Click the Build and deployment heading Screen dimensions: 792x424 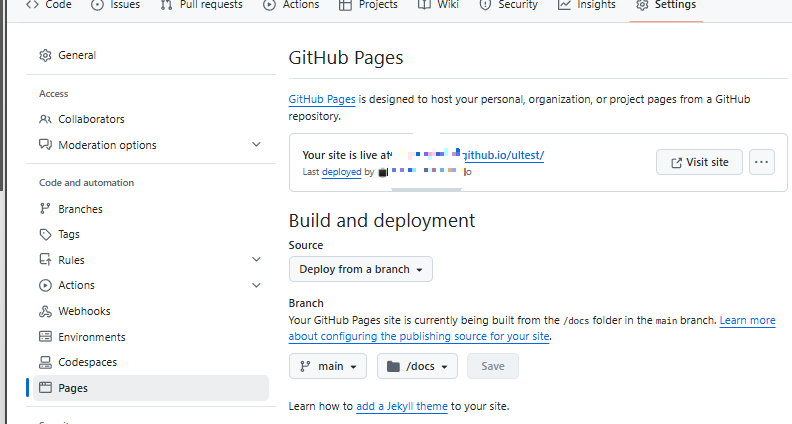(x=381, y=221)
